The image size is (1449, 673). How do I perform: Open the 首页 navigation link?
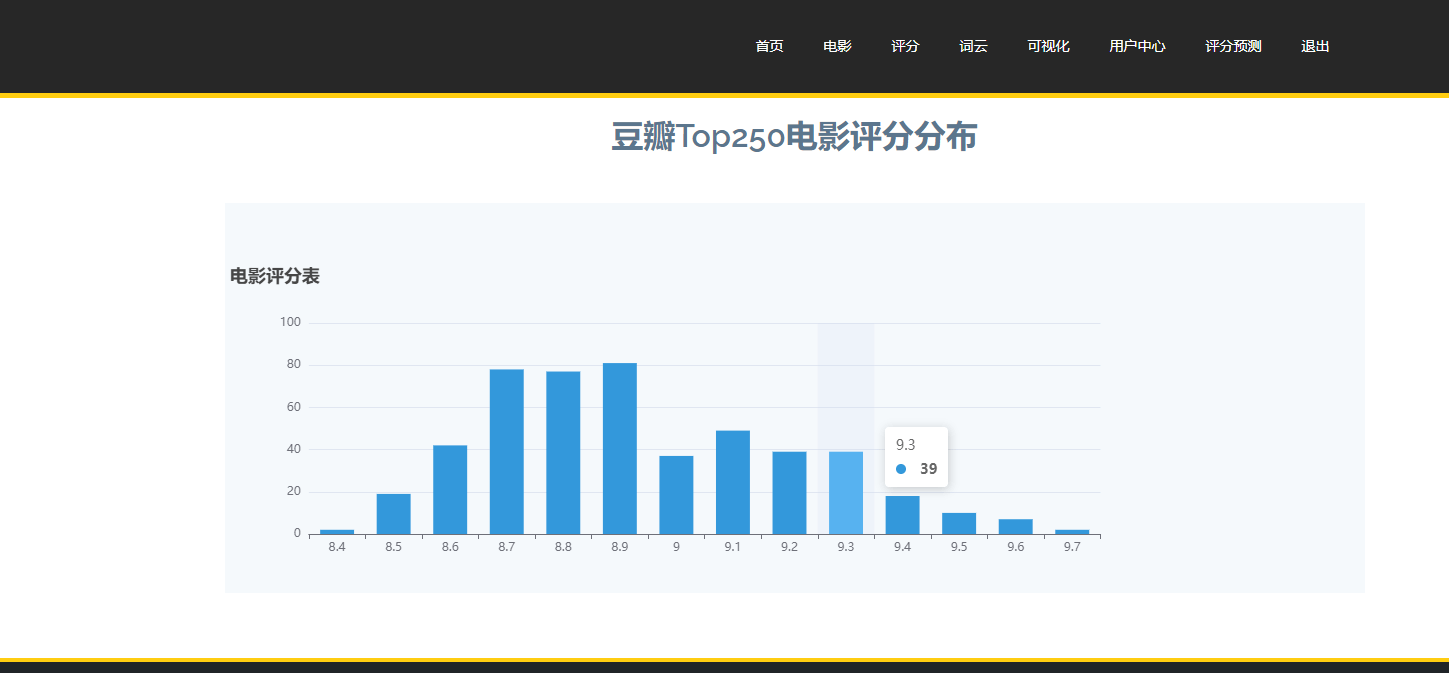[x=769, y=46]
